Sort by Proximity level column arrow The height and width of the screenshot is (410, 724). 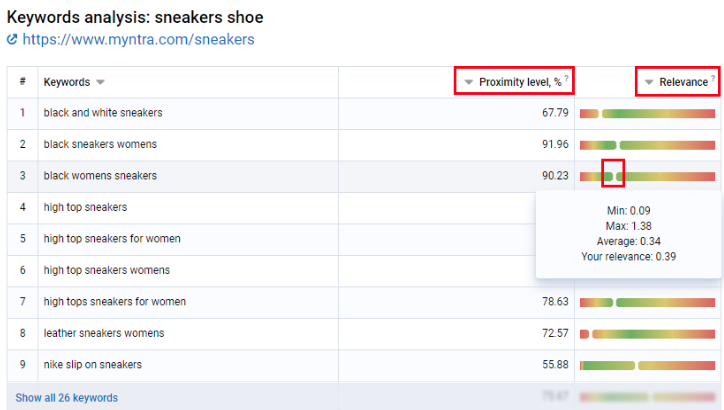coord(469,82)
